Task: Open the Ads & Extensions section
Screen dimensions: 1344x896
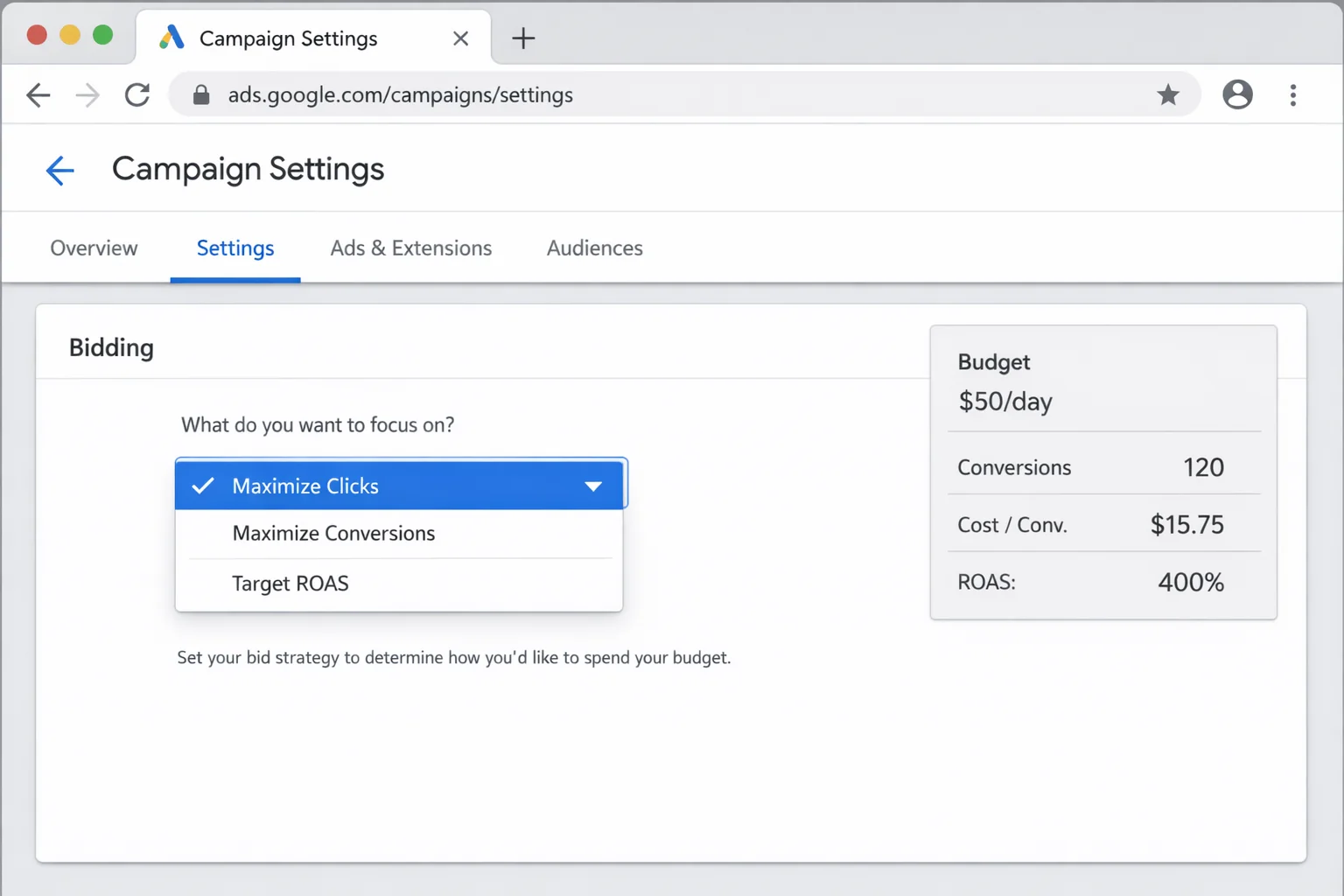Action: pos(410,248)
